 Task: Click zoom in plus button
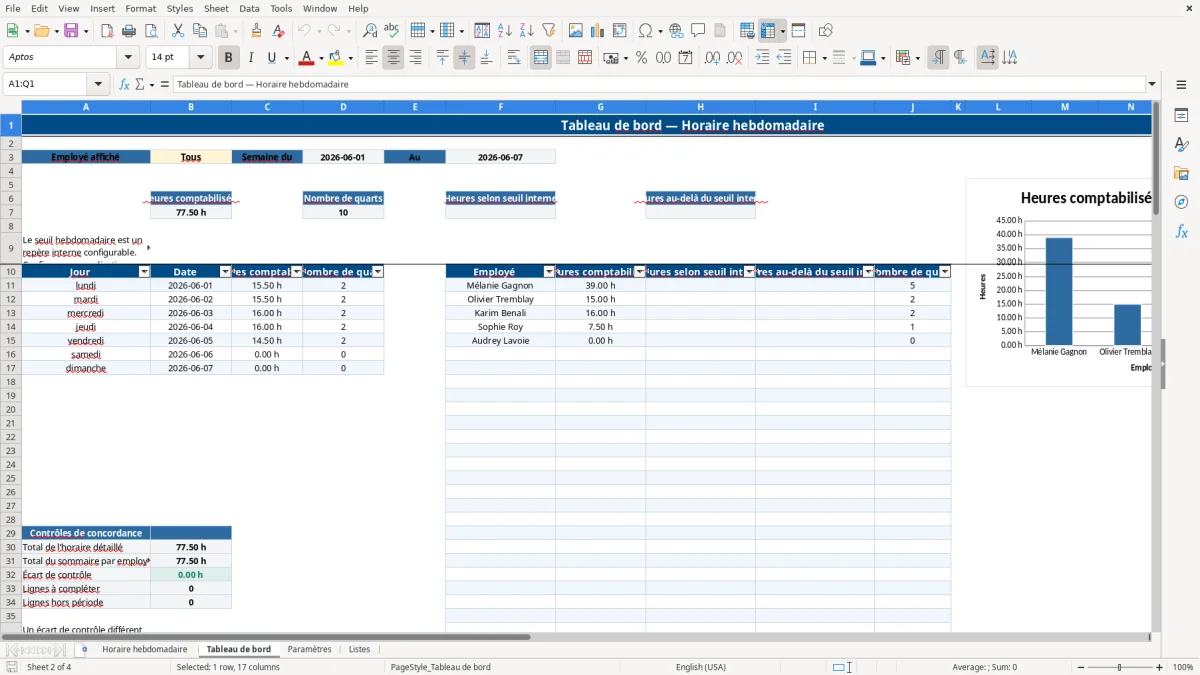coord(1160,667)
